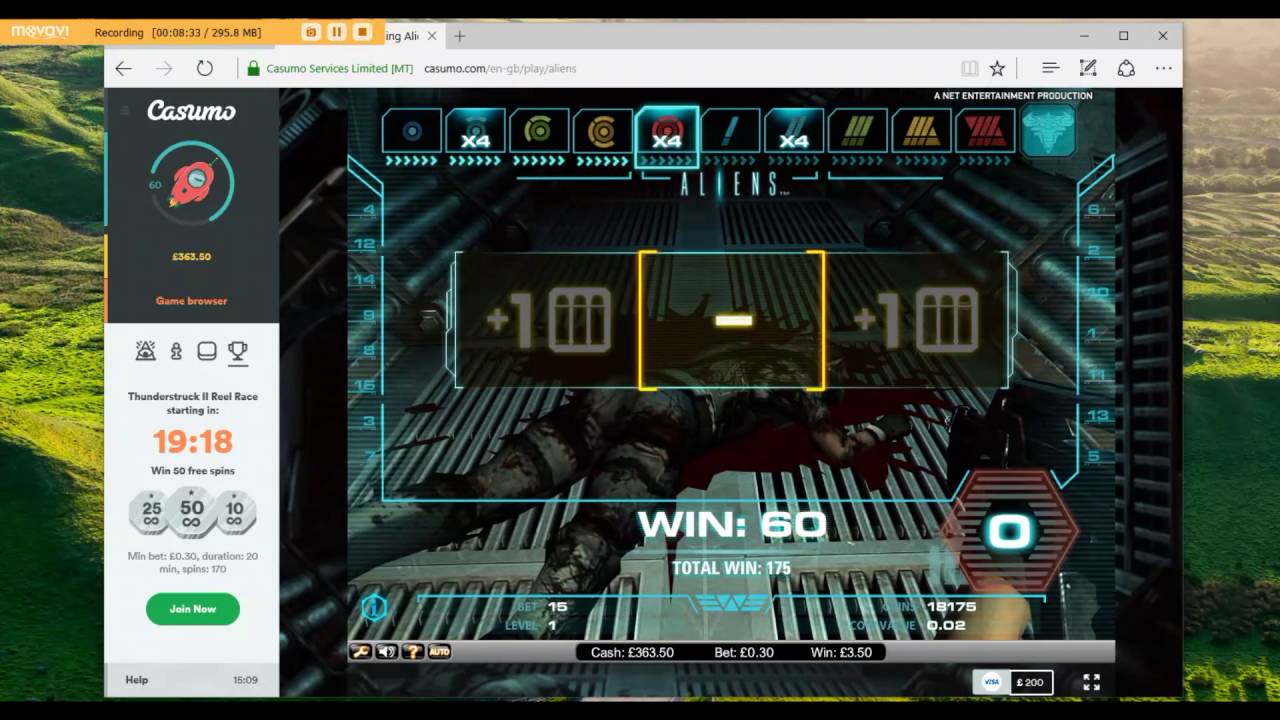Go back in the browser

tap(124, 68)
